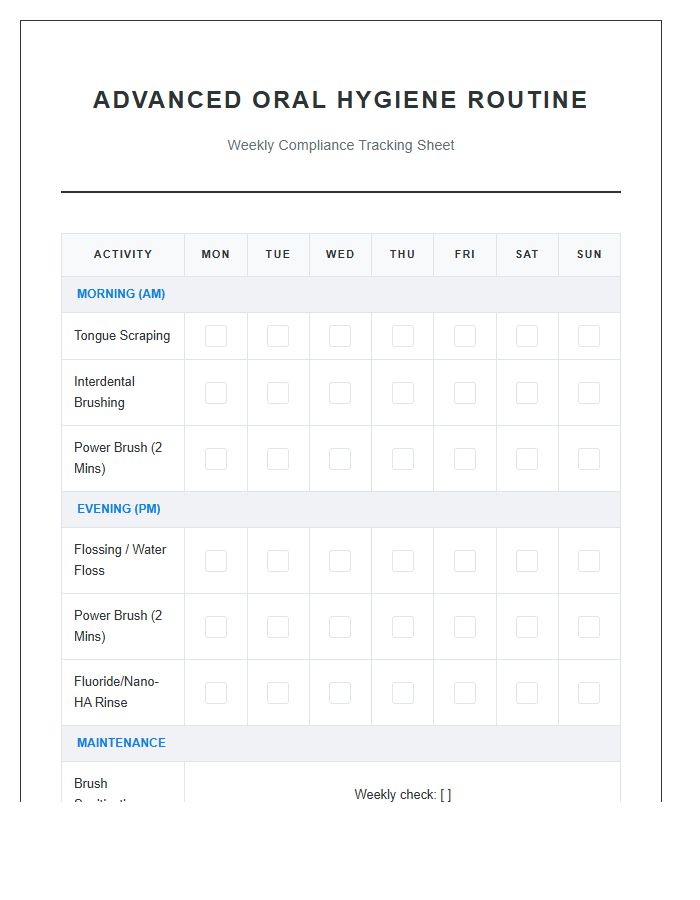Tick evening Power Brush box for Wednesday
This screenshot has height=900, width=700.
340,627
